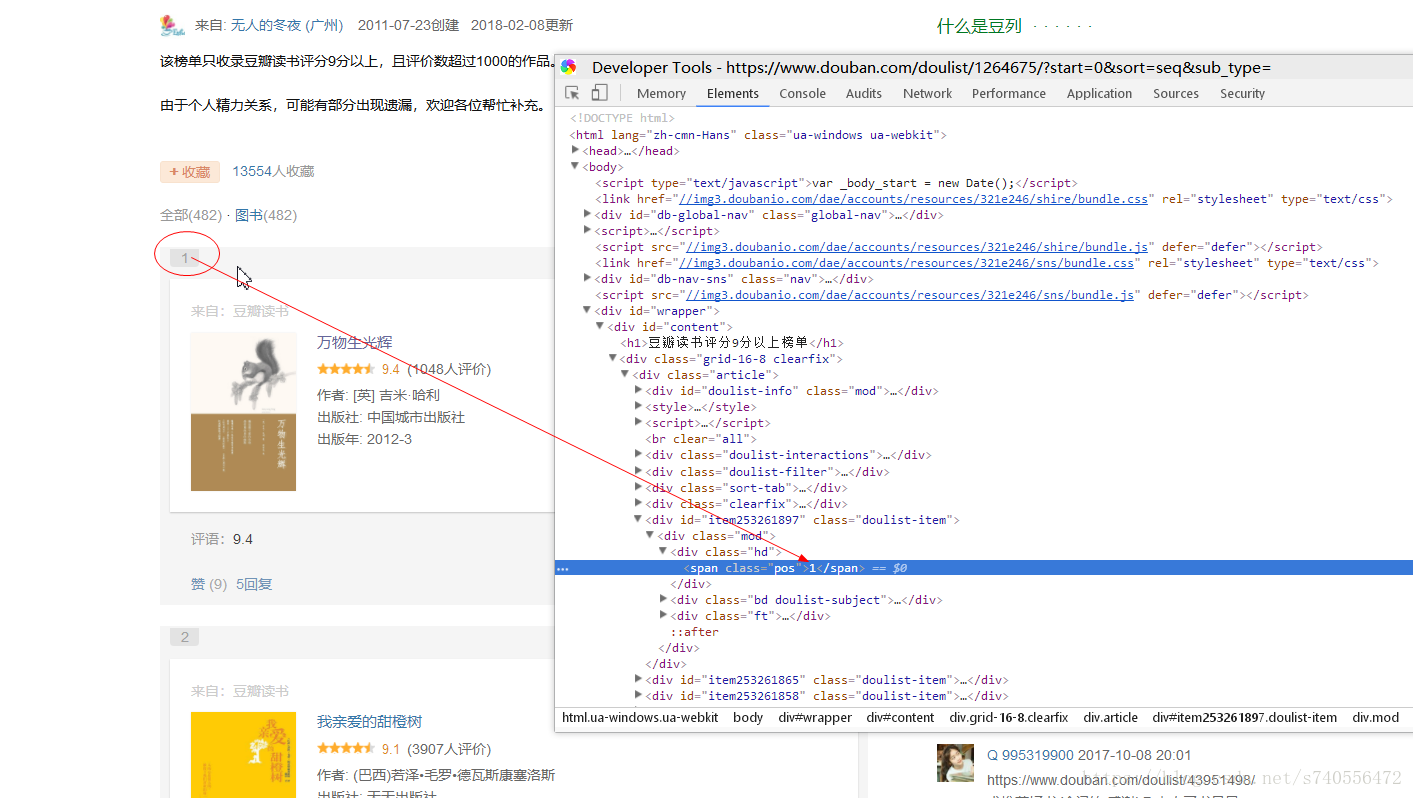Expand the db-global-nav div node

587,214
